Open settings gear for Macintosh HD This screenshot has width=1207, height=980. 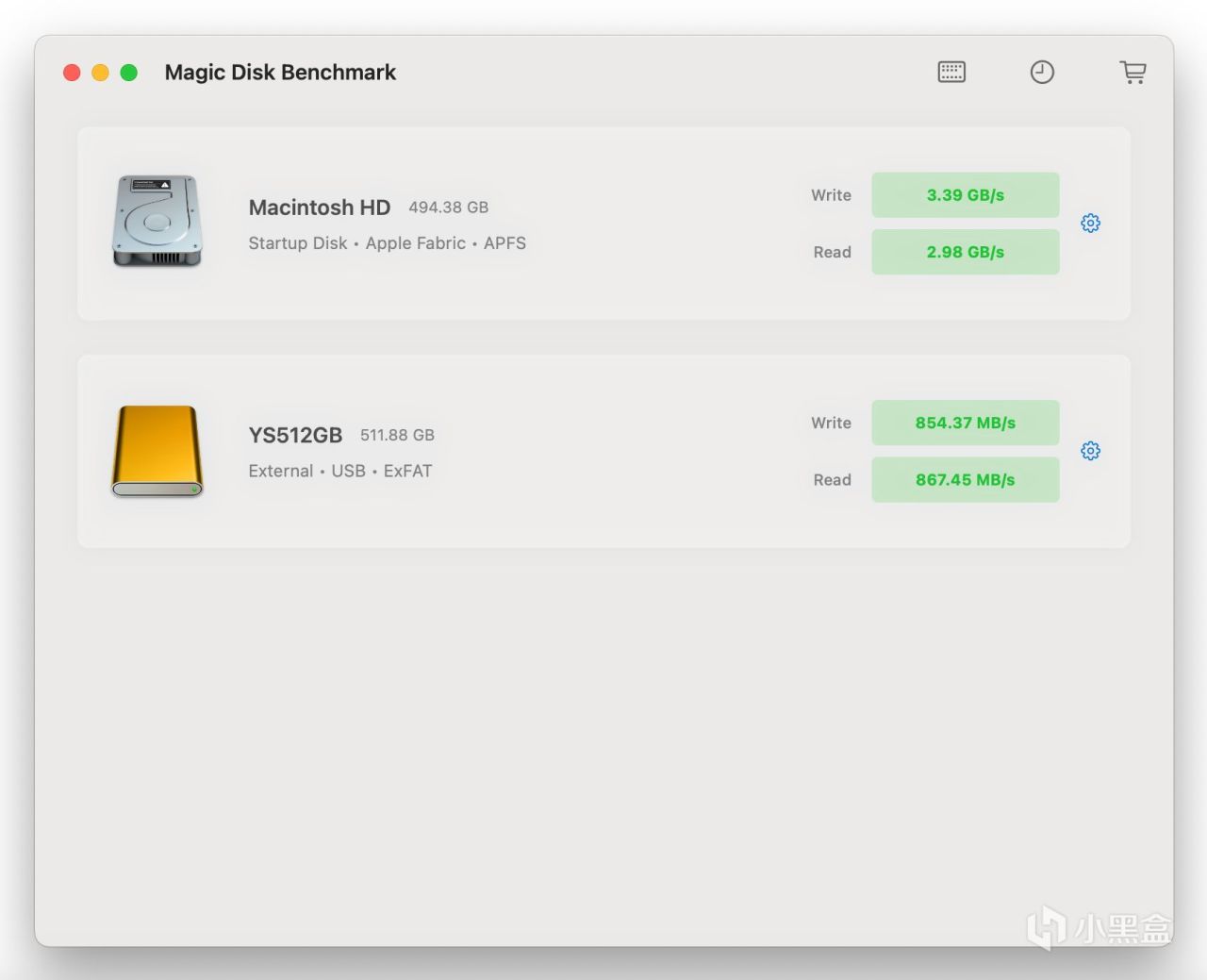(1091, 224)
